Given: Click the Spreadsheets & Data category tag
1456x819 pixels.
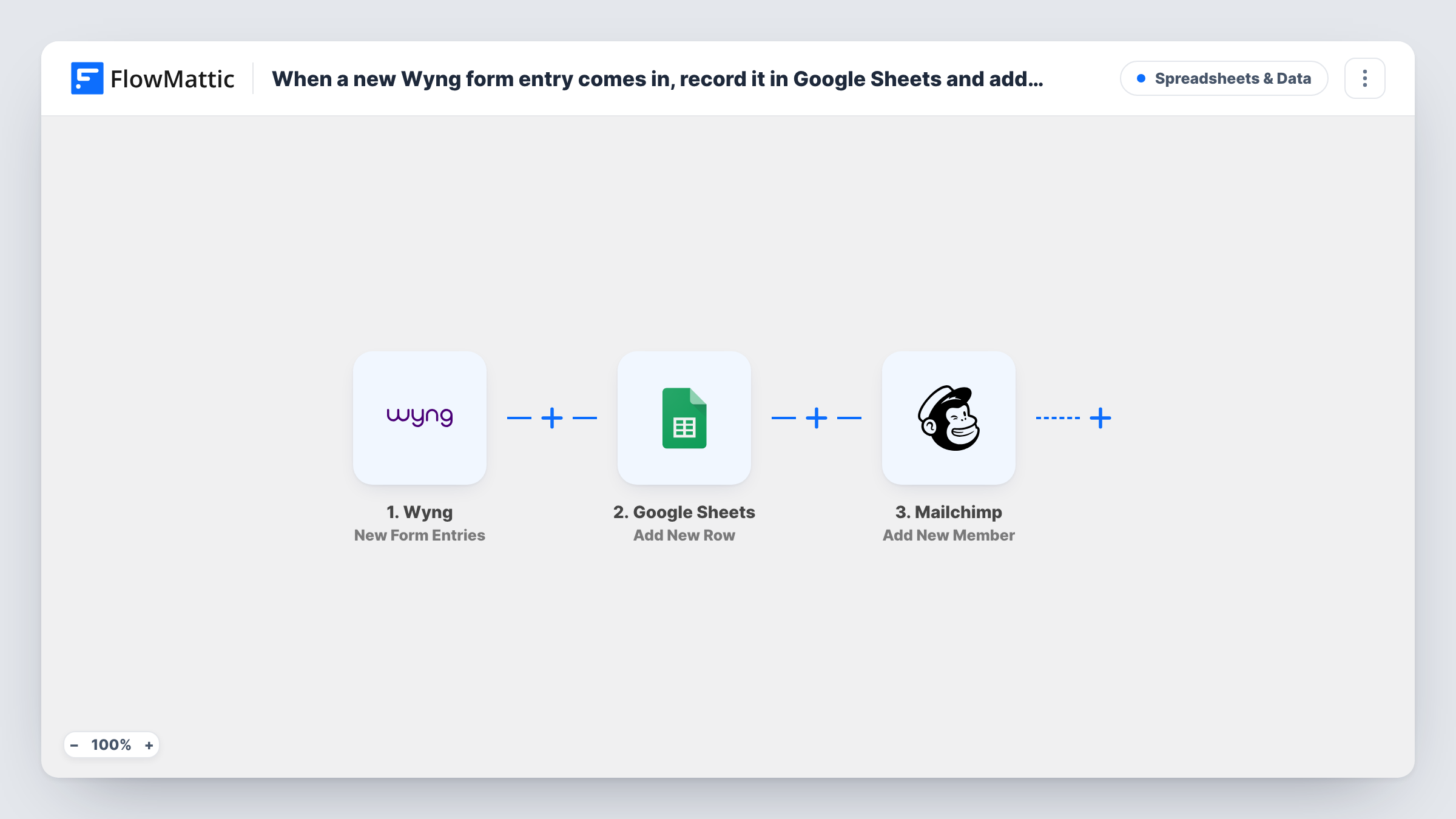Looking at the screenshot, I should click(x=1224, y=78).
